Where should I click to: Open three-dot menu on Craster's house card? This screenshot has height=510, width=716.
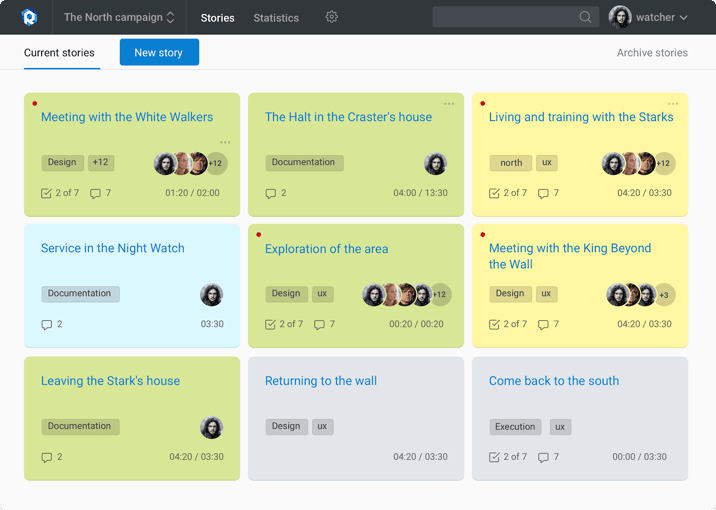coord(449,104)
